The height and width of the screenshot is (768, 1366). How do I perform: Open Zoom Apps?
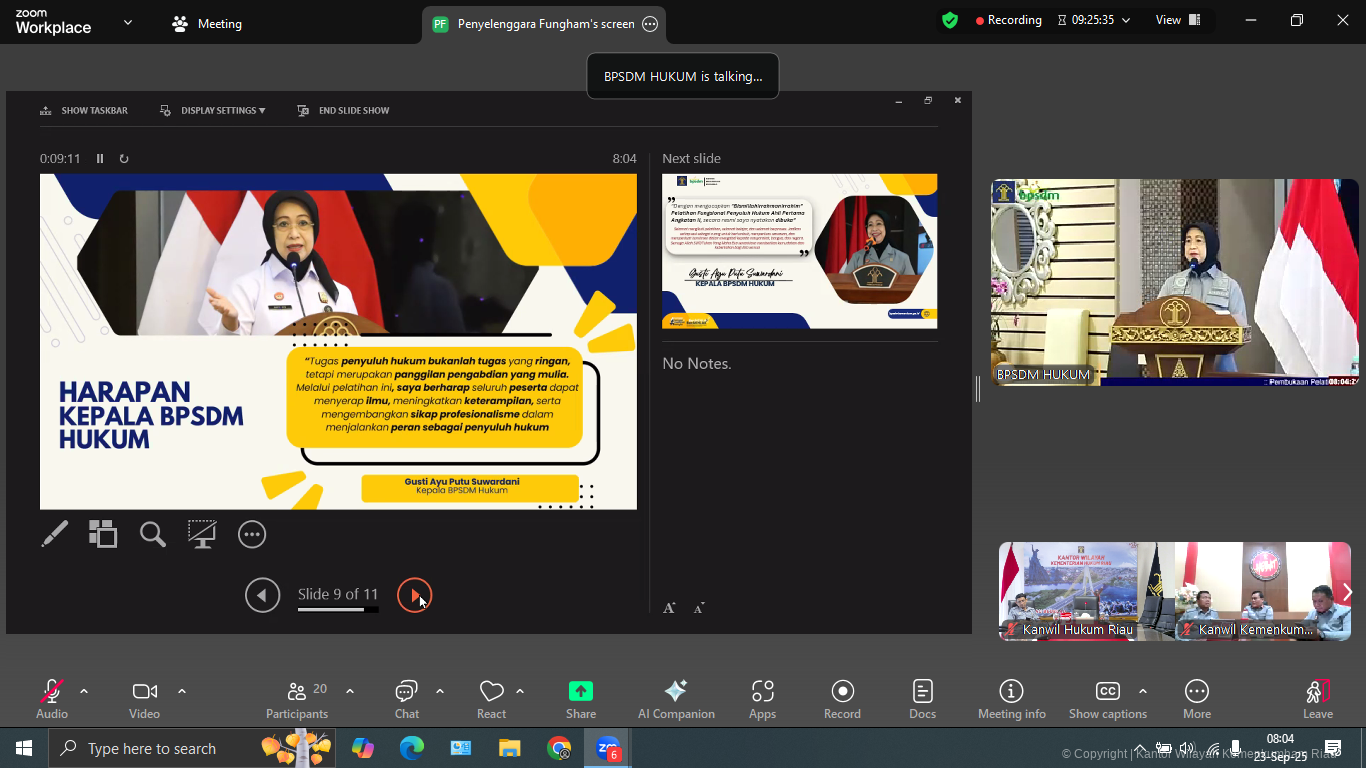pos(762,697)
